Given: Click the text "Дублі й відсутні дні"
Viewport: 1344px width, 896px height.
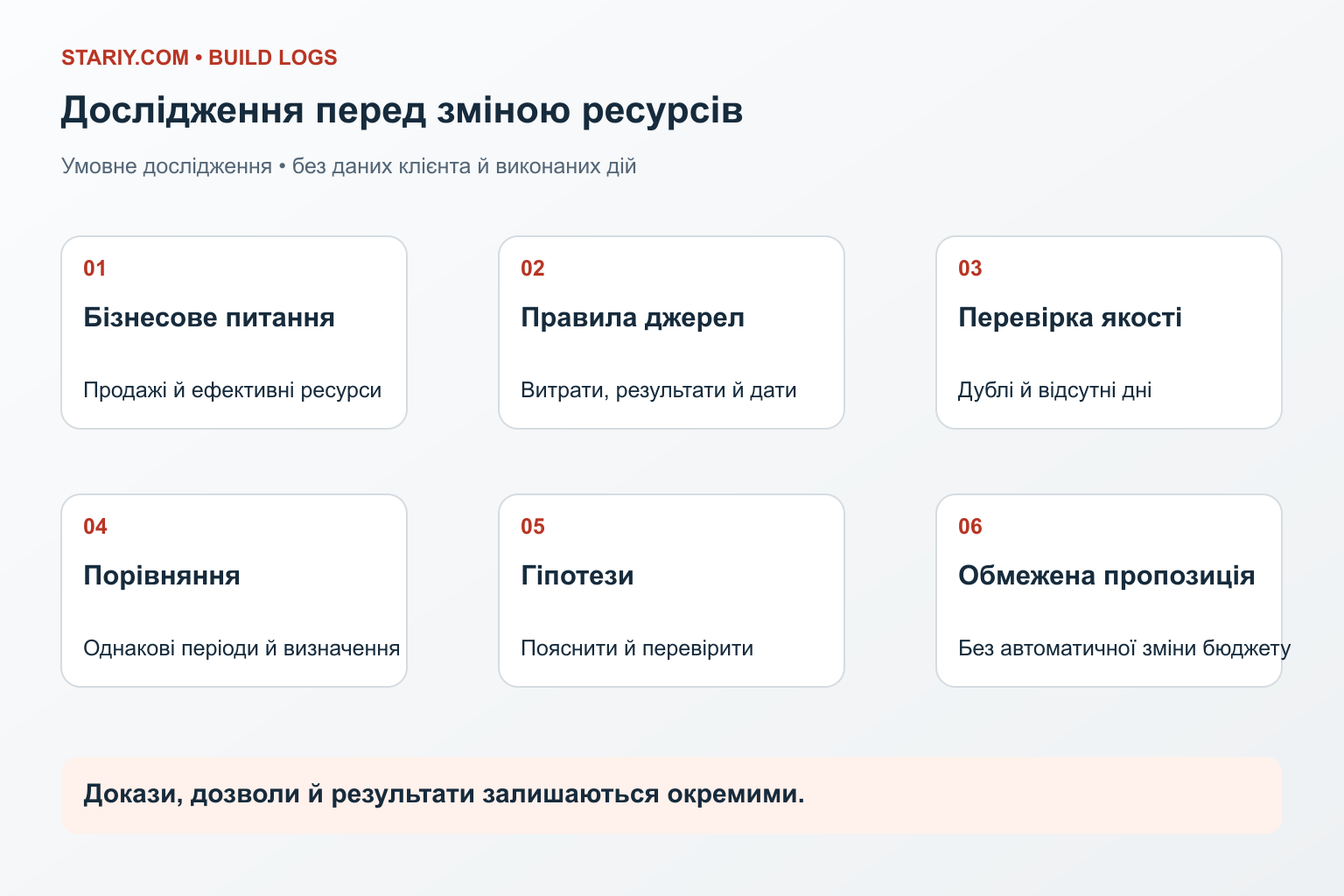Looking at the screenshot, I should click(1054, 390).
